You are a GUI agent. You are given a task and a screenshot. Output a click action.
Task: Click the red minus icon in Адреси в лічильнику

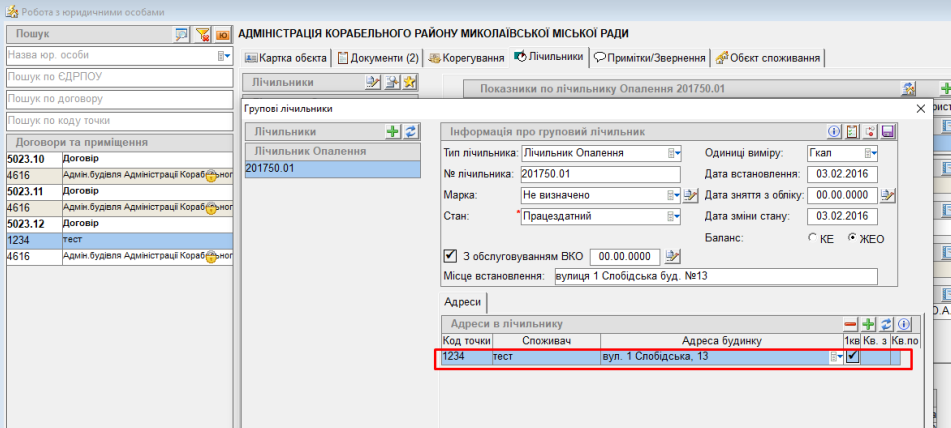pyautogui.click(x=851, y=324)
